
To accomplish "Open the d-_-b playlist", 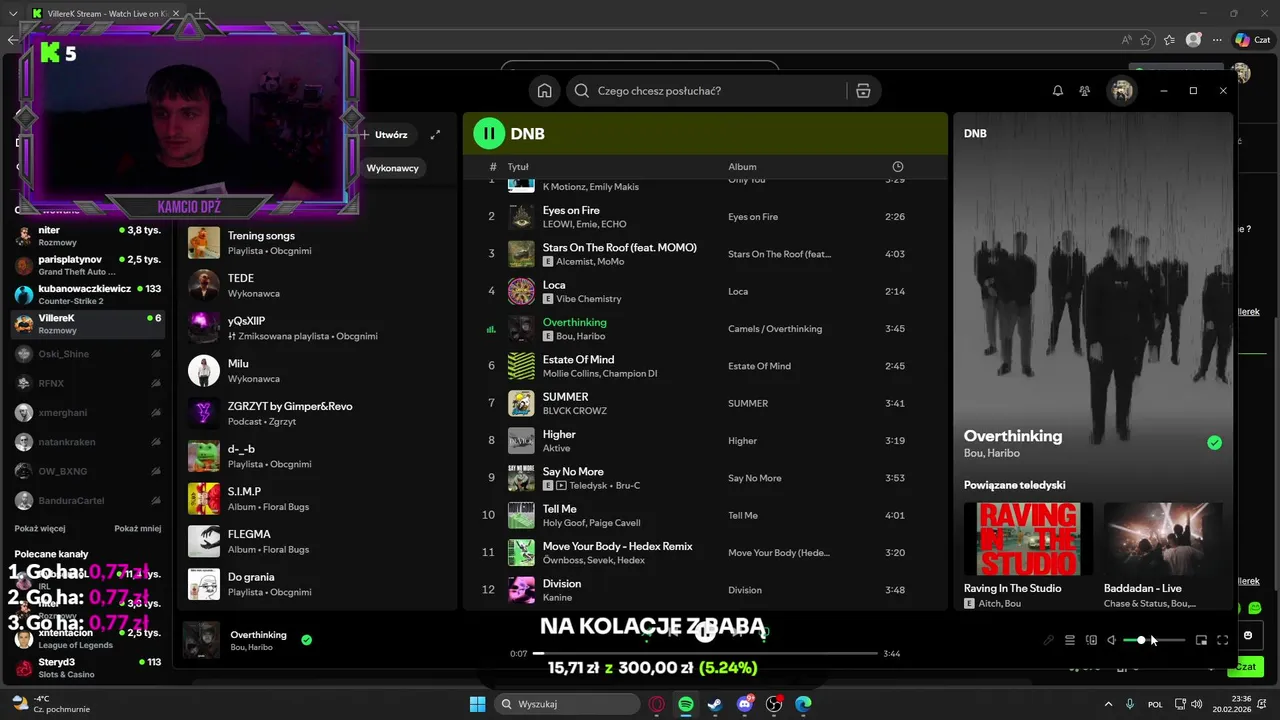I will click(x=318, y=456).
